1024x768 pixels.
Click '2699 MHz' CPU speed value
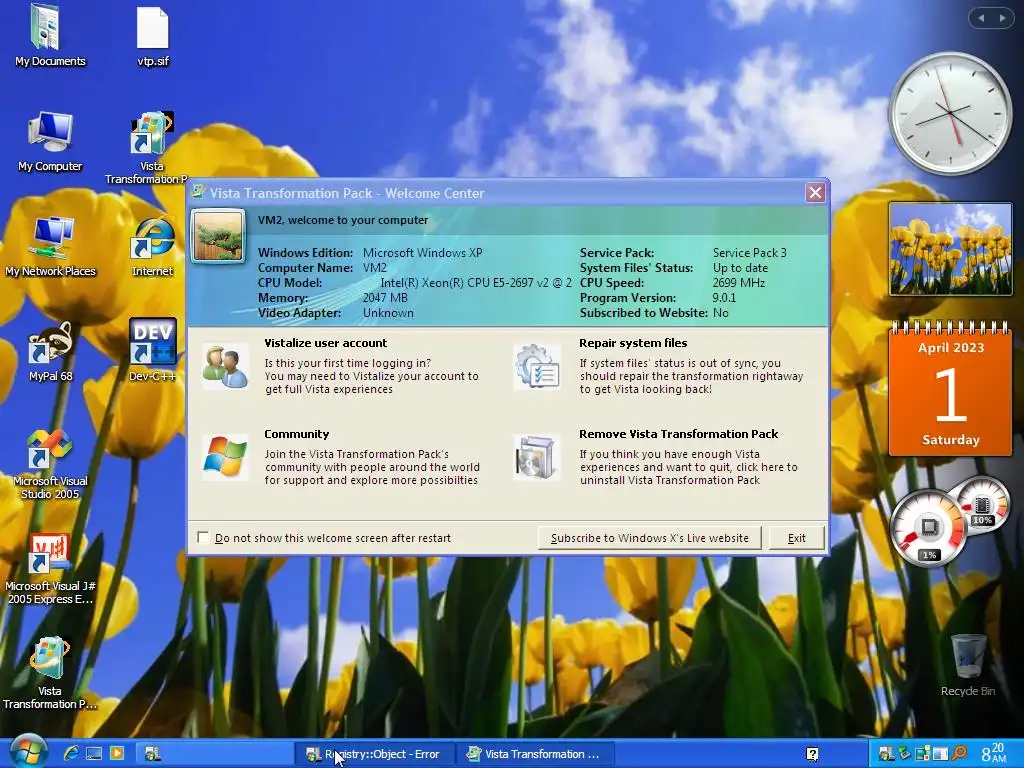point(739,283)
